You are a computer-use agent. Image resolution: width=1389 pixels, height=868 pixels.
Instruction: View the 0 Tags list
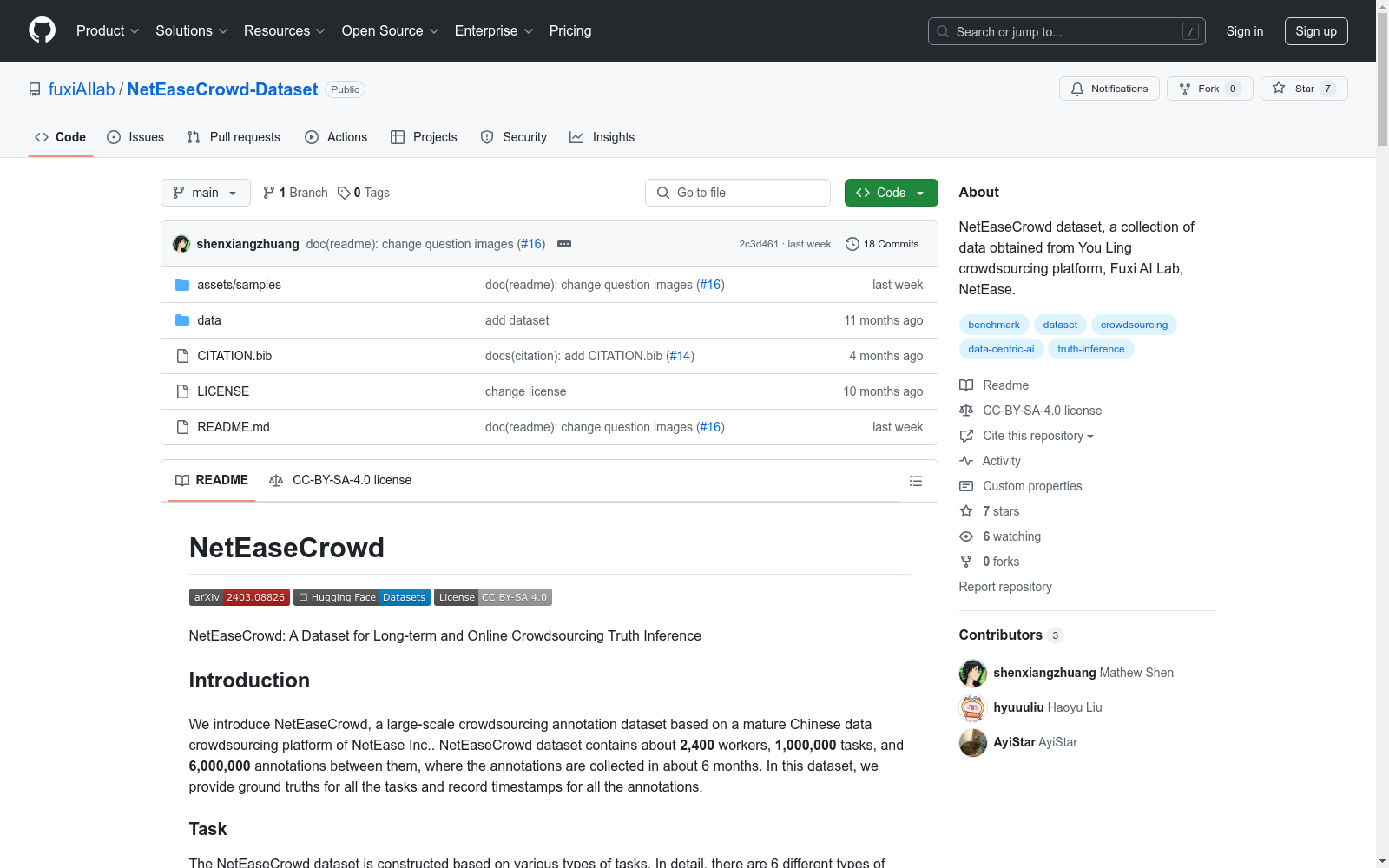(364, 193)
